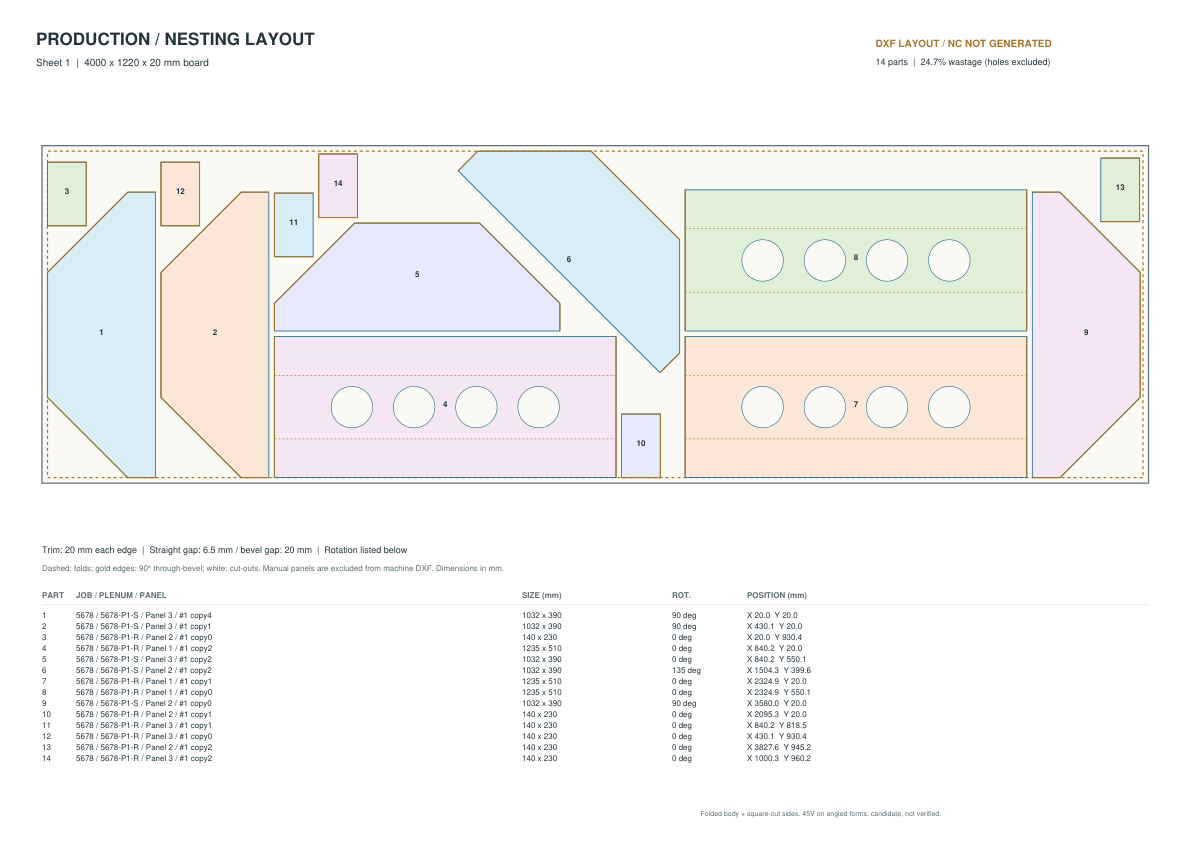Click the 'SIZE (mm)' column header
The height and width of the screenshot is (842, 1191).
tap(542, 595)
